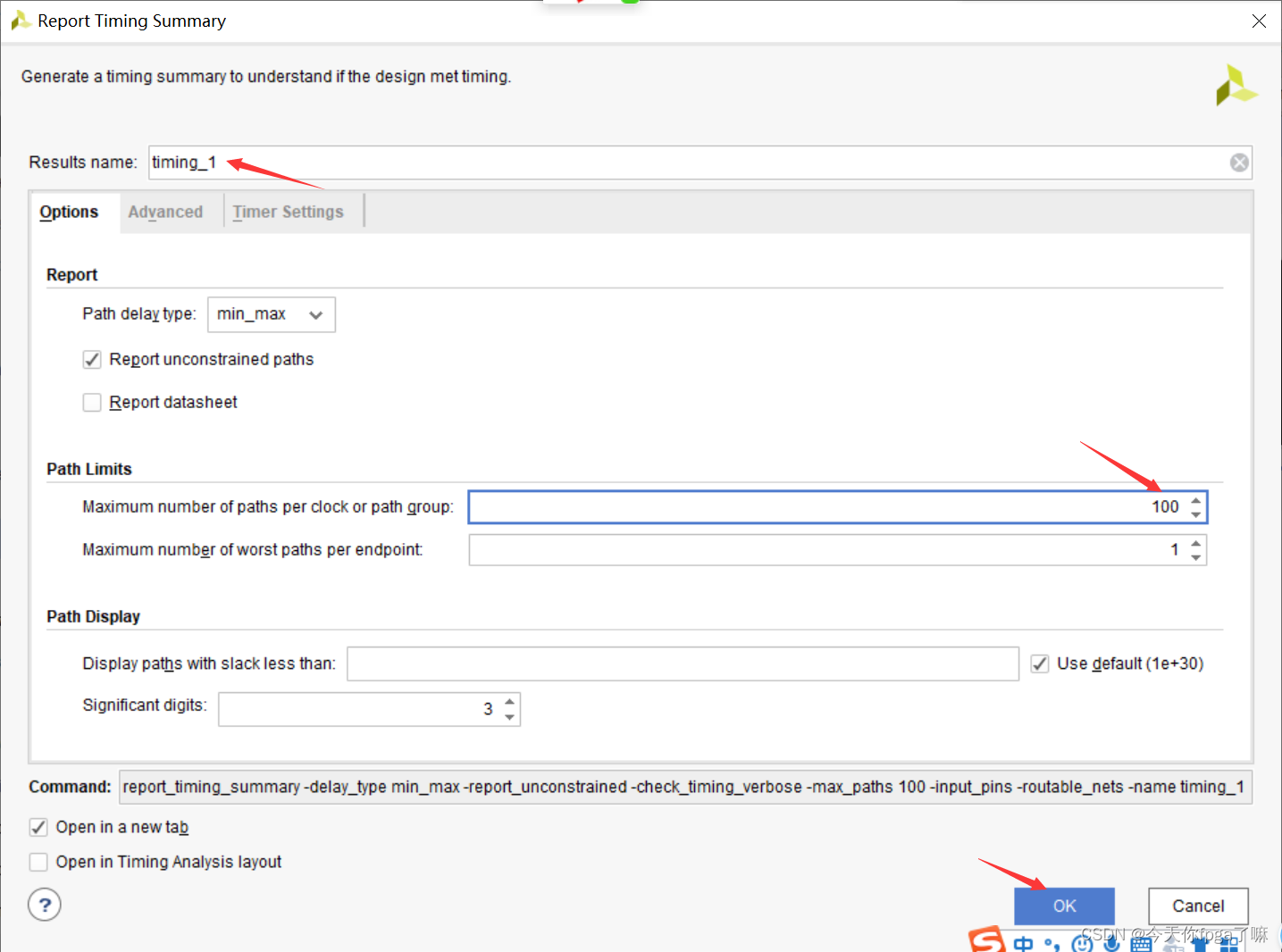Image resolution: width=1282 pixels, height=952 pixels.
Task: Click the Command text field
Action: 685,787
